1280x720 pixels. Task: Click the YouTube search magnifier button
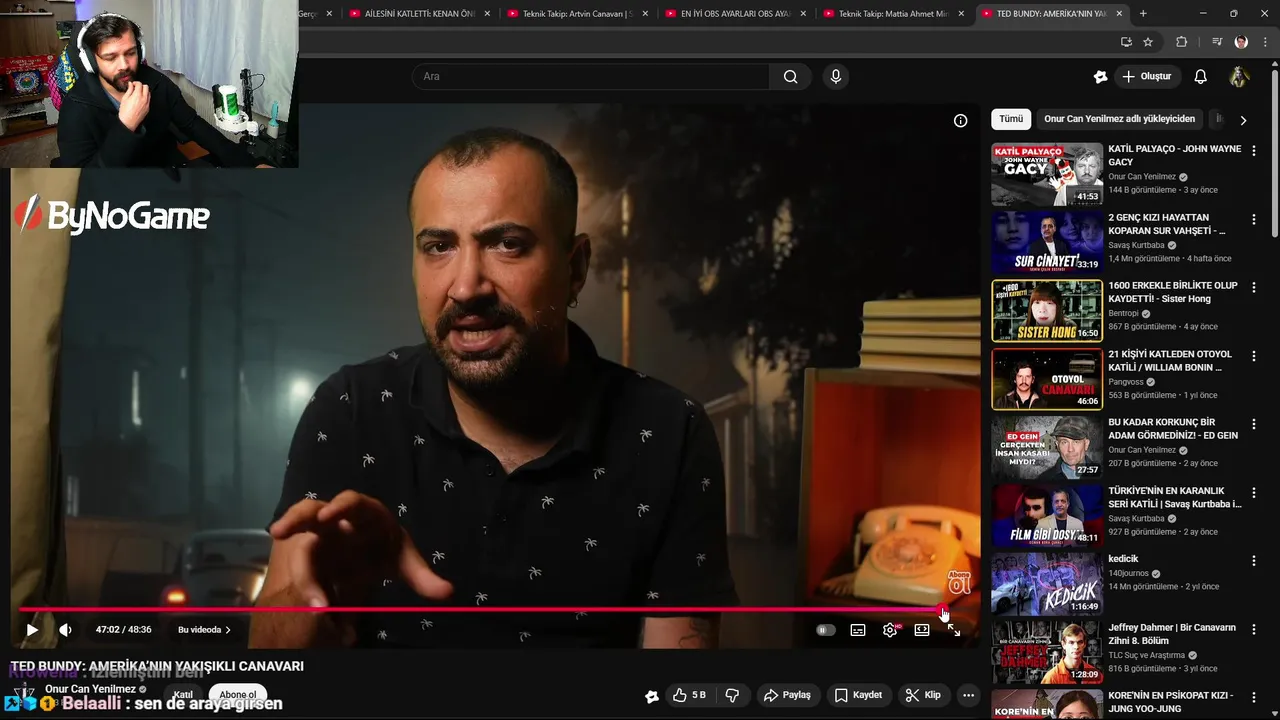coord(790,76)
